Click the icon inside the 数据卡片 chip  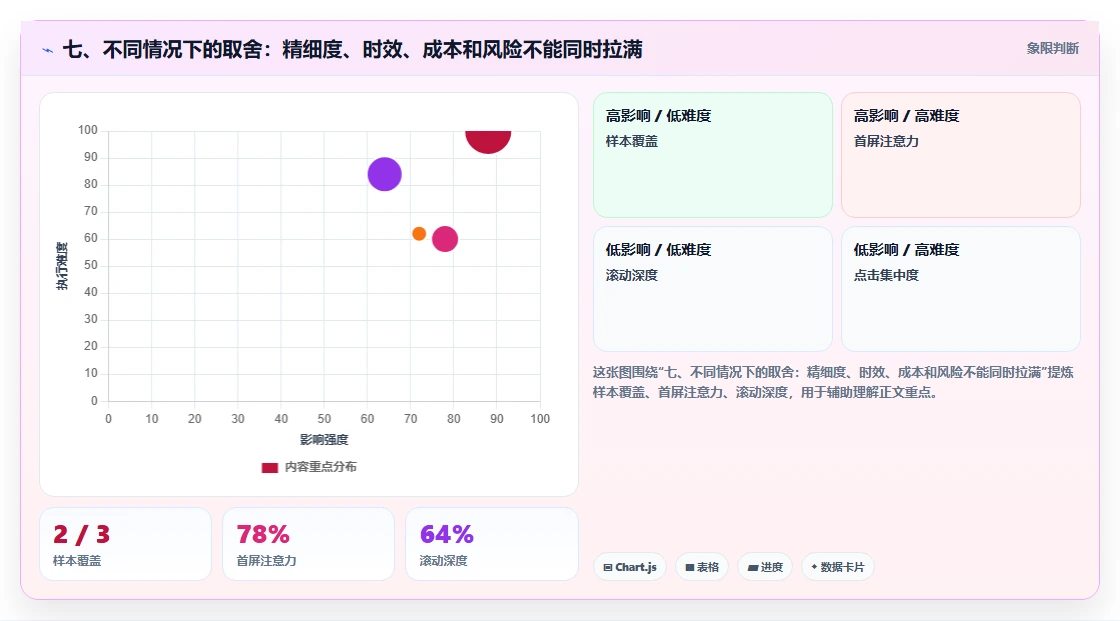tap(814, 567)
